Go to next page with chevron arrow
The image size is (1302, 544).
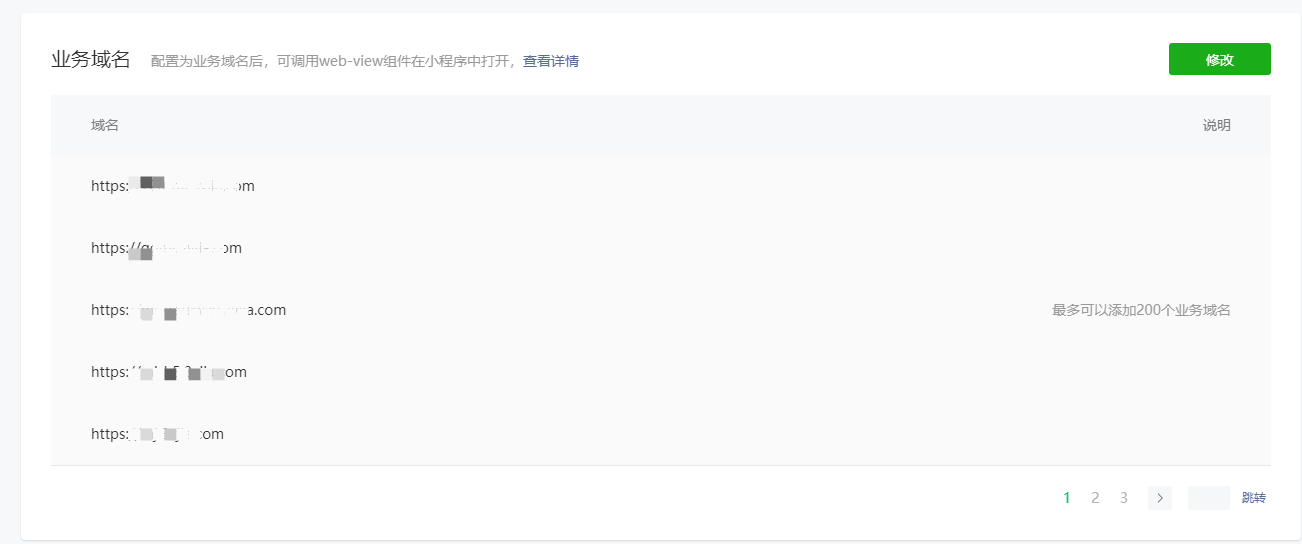(x=1160, y=498)
